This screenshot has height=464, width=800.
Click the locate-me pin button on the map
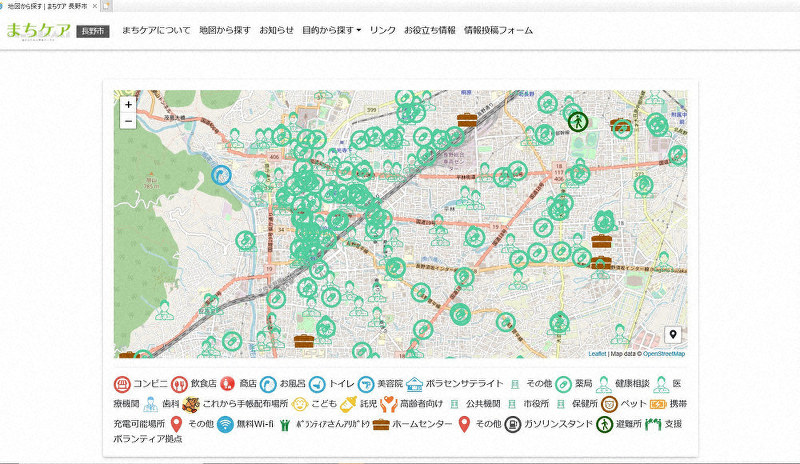[673, 335]
